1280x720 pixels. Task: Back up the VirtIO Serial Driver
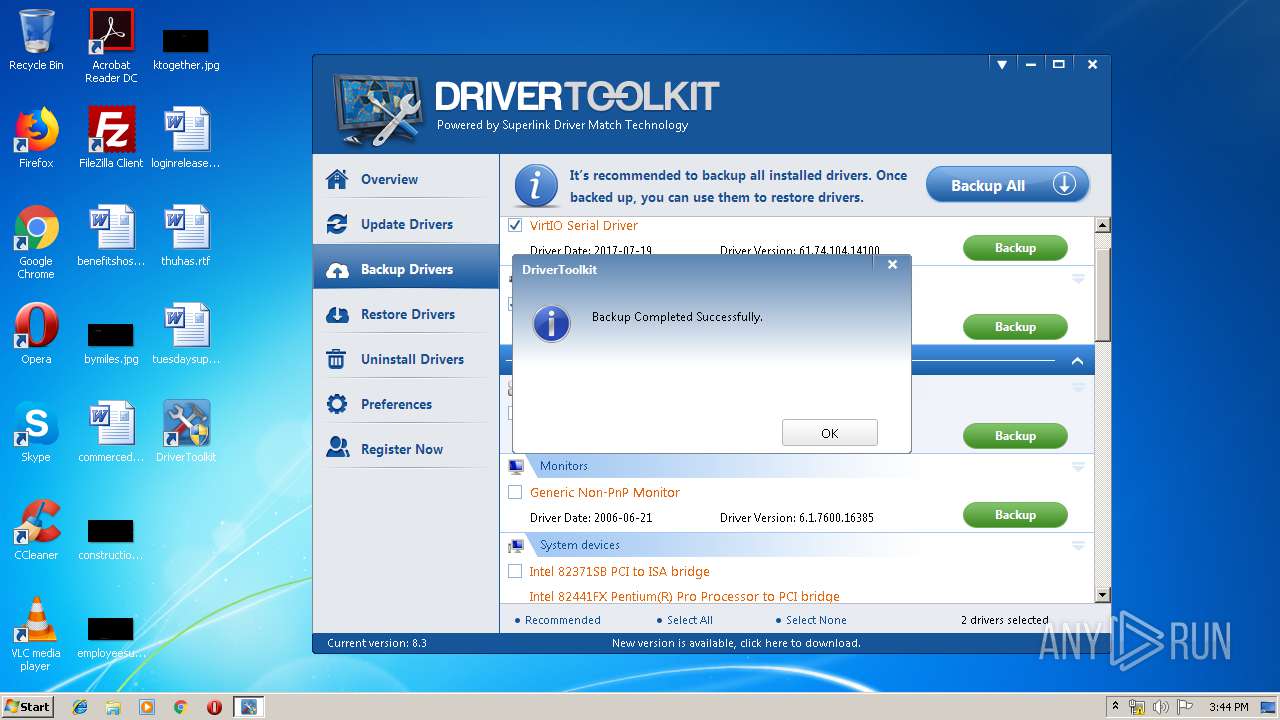tap(1015, 248)
